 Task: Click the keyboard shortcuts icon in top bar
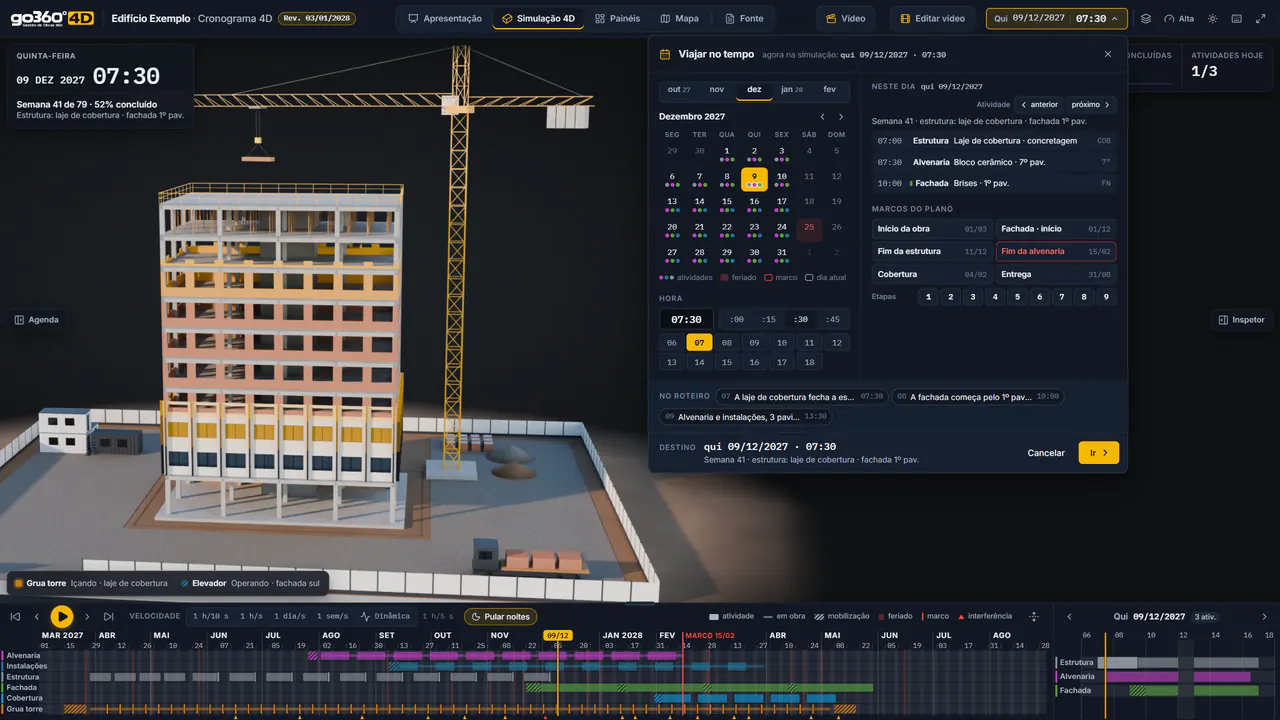(x=1237, y=19)
